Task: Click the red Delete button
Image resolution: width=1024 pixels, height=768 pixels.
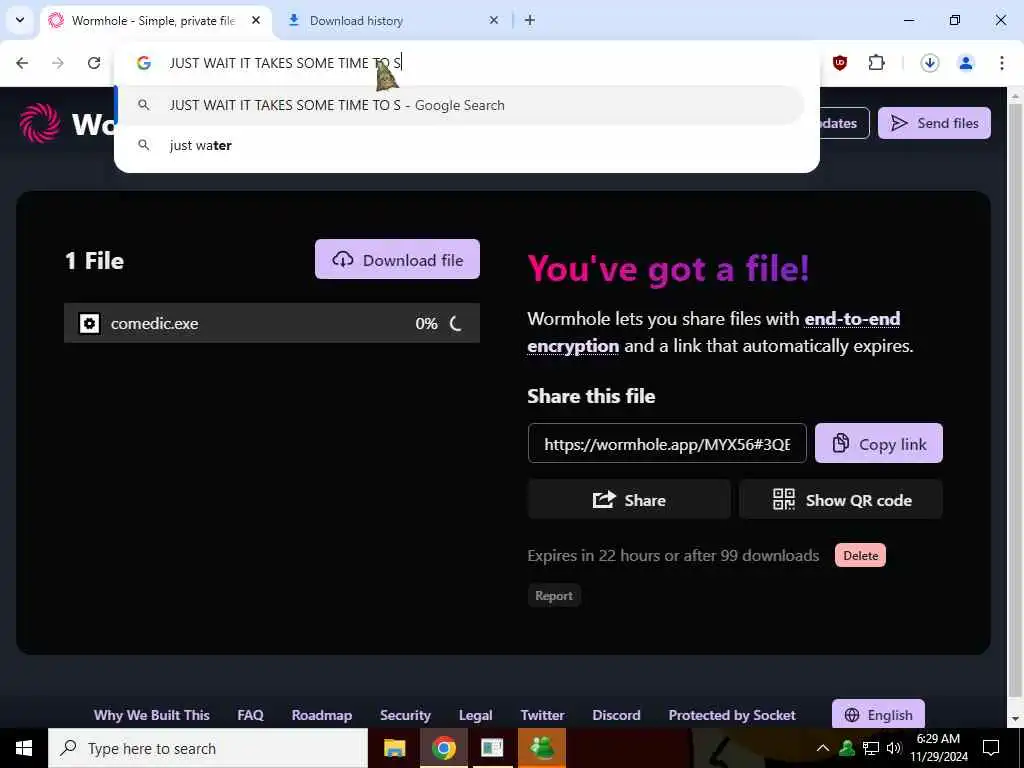Action: [860, 555]
